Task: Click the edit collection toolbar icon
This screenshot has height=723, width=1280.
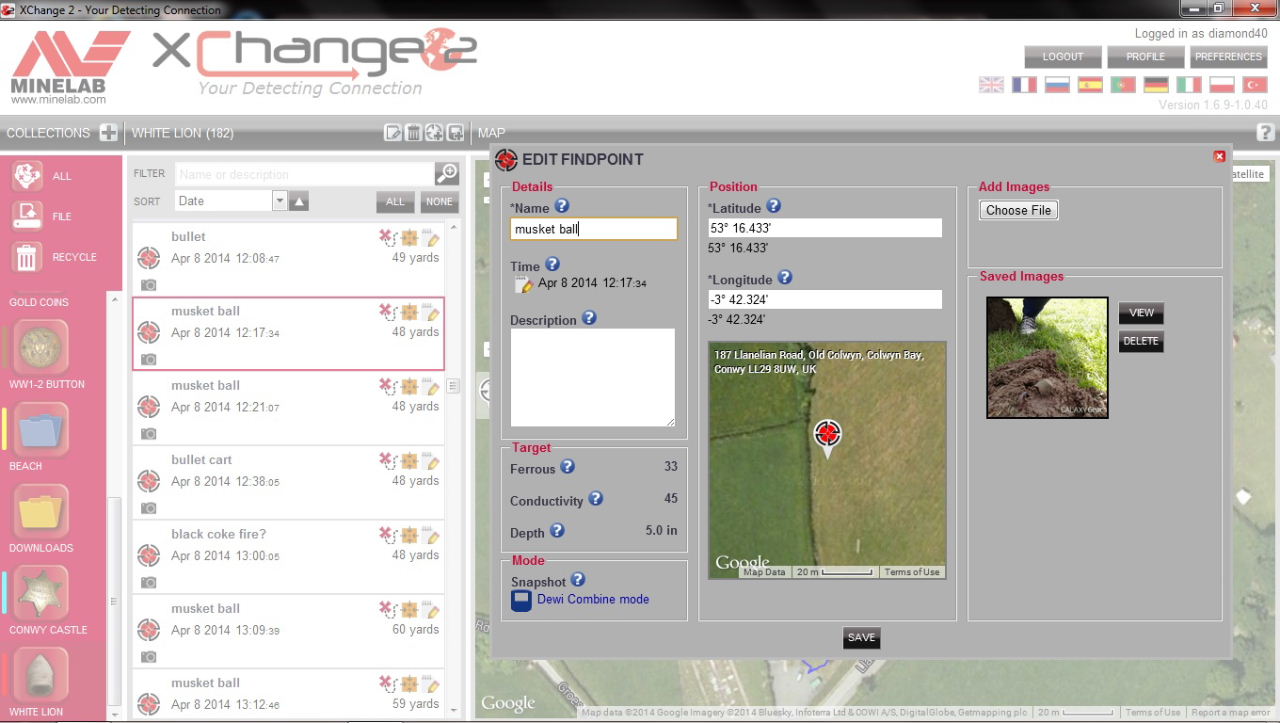Action: 394,133
